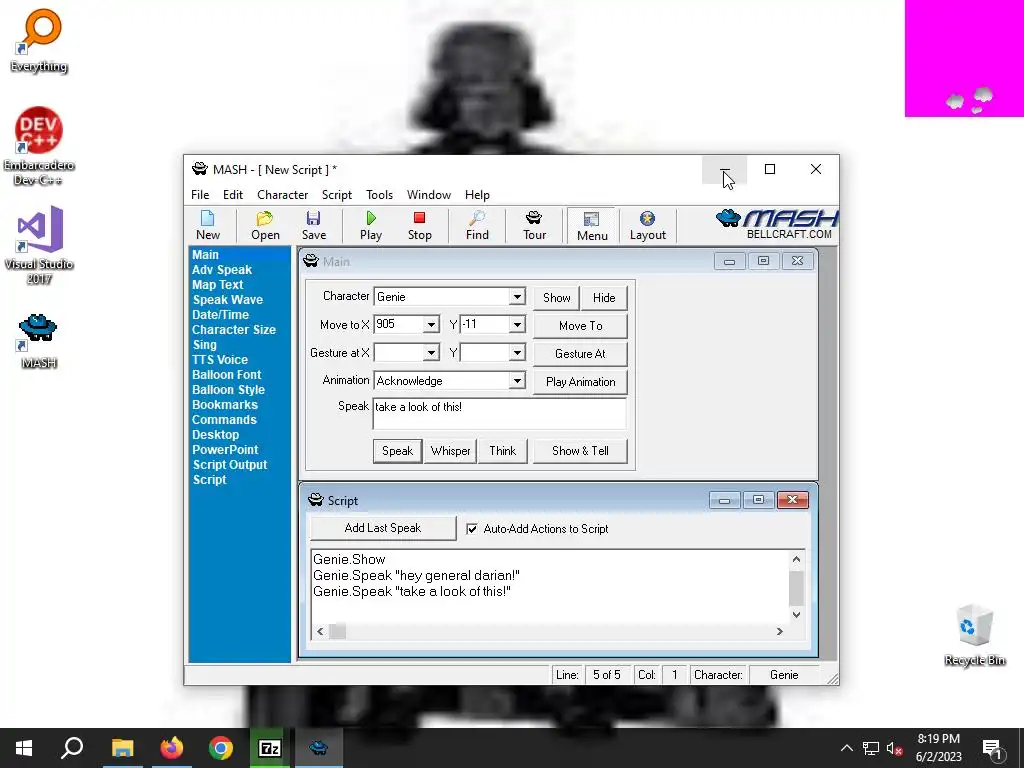Click the Show character button
Image resolution: width=1024 pixels, height=768 pixels.
click(556, 298)
